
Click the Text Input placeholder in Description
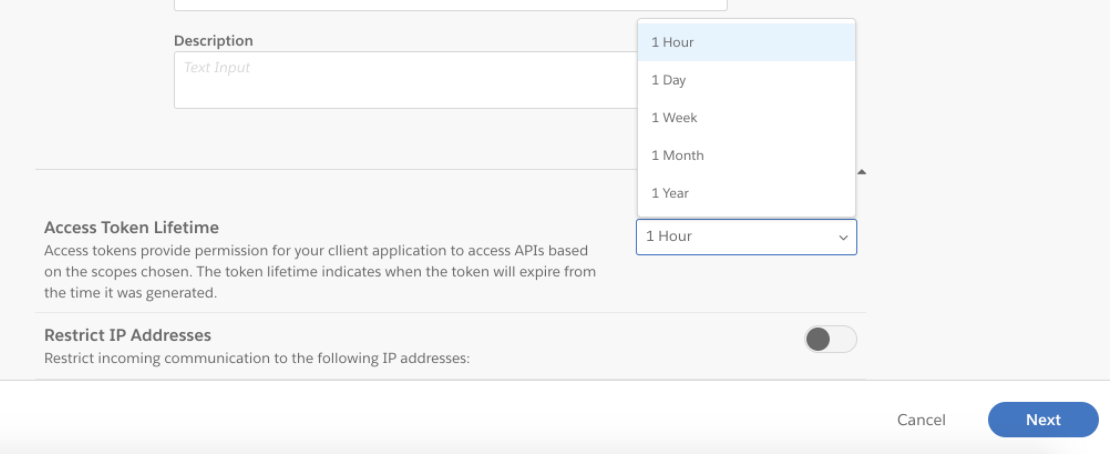[x=217, y=68]
